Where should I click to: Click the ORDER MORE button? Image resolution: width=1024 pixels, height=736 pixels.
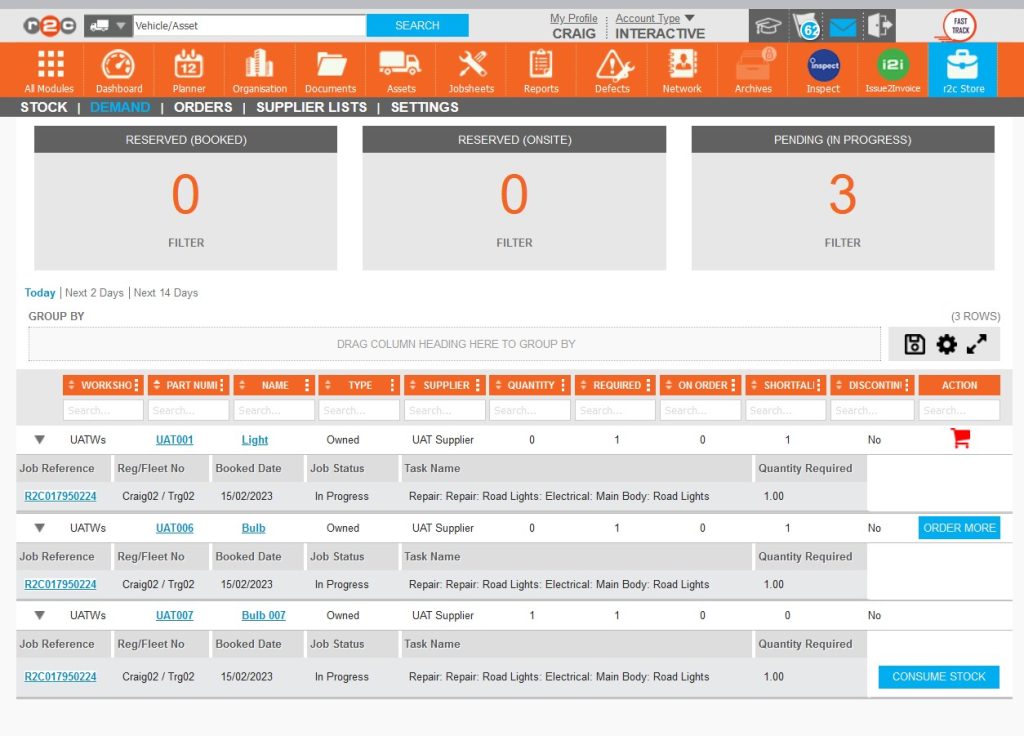(x=959, y=528)
